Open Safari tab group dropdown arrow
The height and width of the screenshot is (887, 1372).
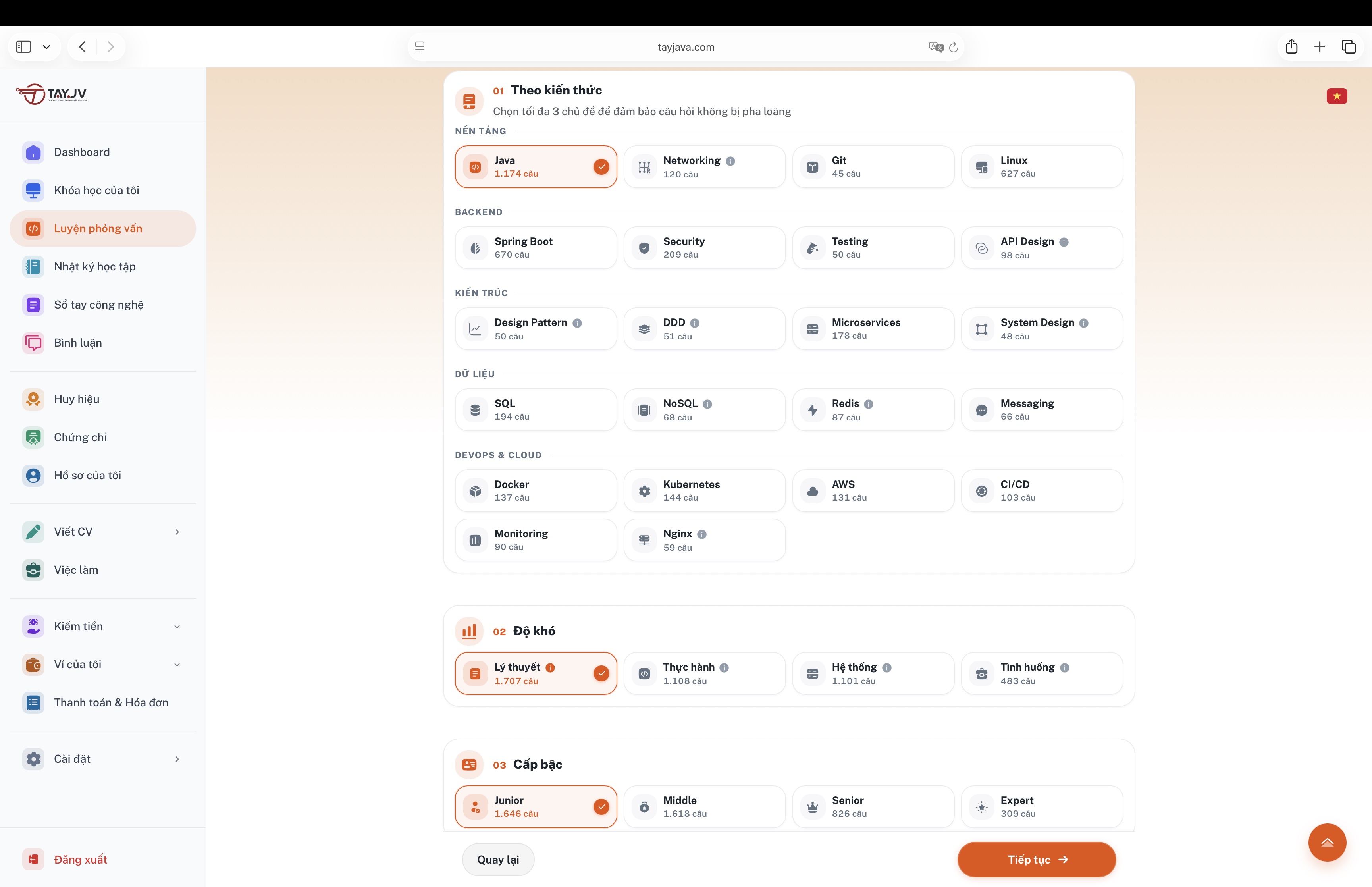pos(46,47)
